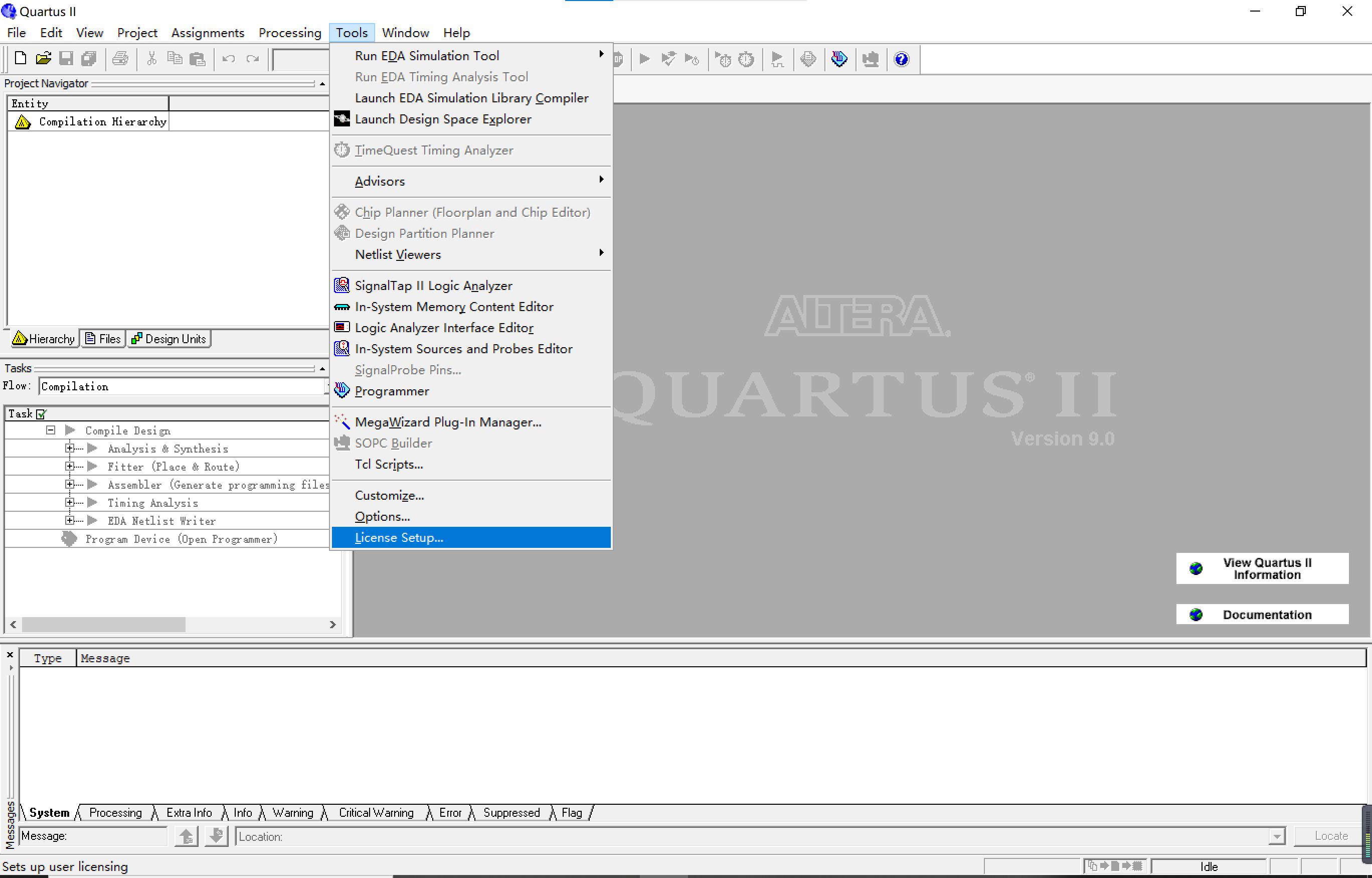Start compilation with the Play toolbar icon
Image resolution: width=1372 pixels, height=878 pixels.
click(644, 59)
